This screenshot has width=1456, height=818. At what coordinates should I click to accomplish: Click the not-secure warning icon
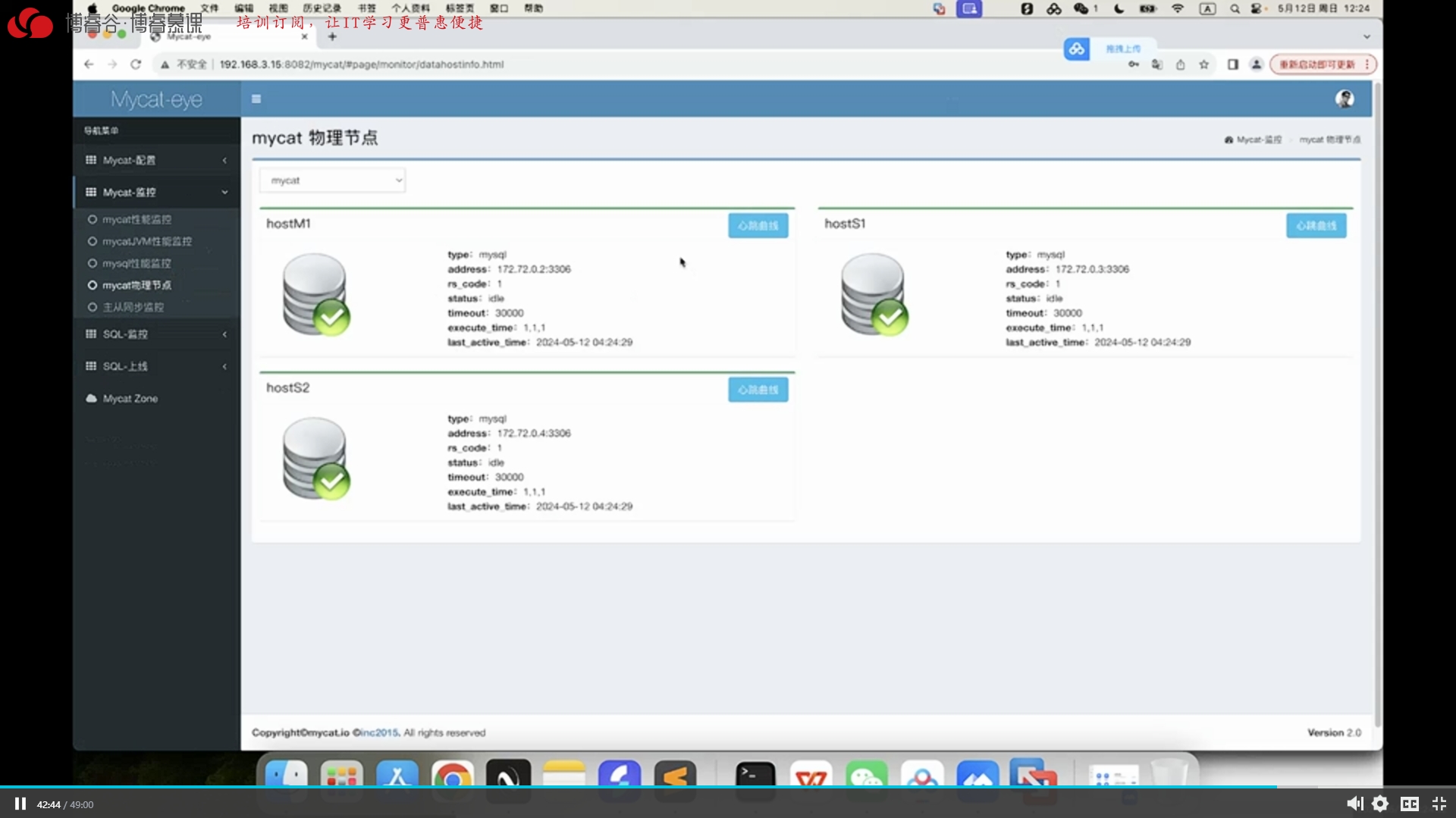pyautogui.click(x=165, y=64)
